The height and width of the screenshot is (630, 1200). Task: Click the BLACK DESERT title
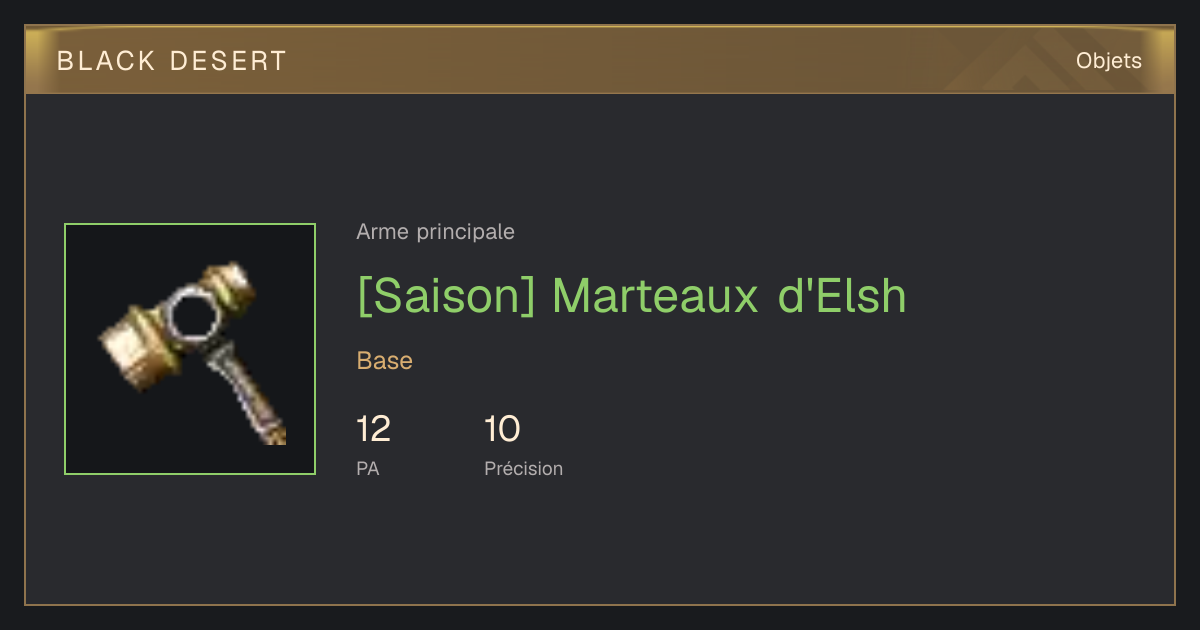coord(172,61)
